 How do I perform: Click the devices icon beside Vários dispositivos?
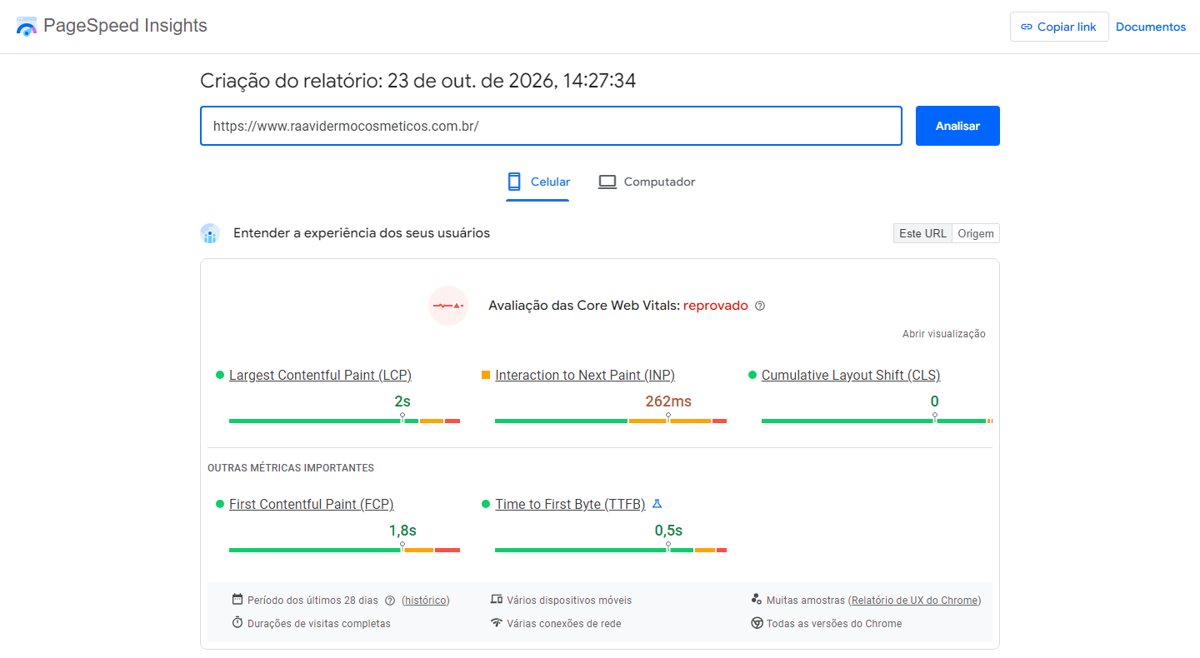pyautogui.click(x=497, y=600)
